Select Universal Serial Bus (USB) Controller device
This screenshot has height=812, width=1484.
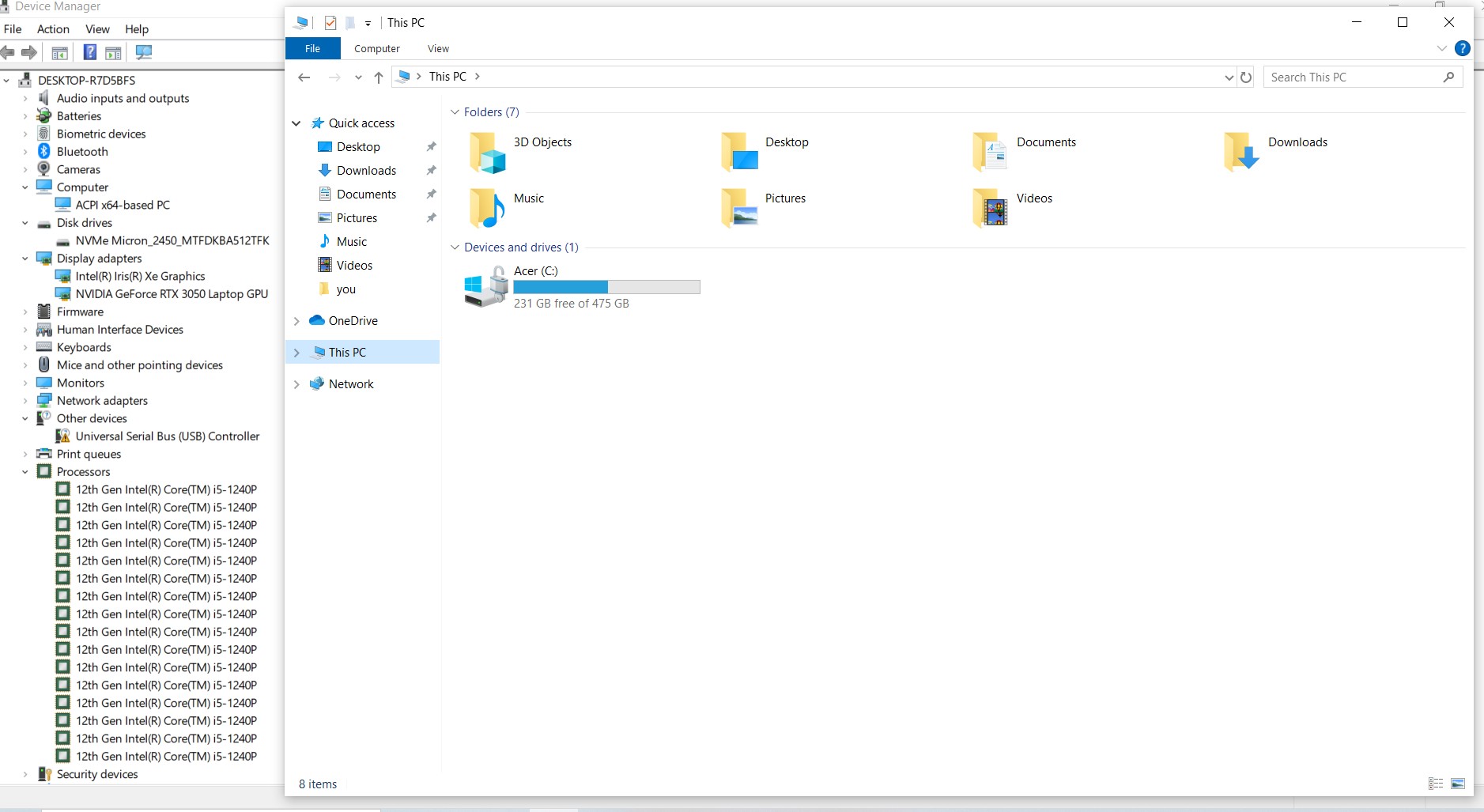click(167, 436)
